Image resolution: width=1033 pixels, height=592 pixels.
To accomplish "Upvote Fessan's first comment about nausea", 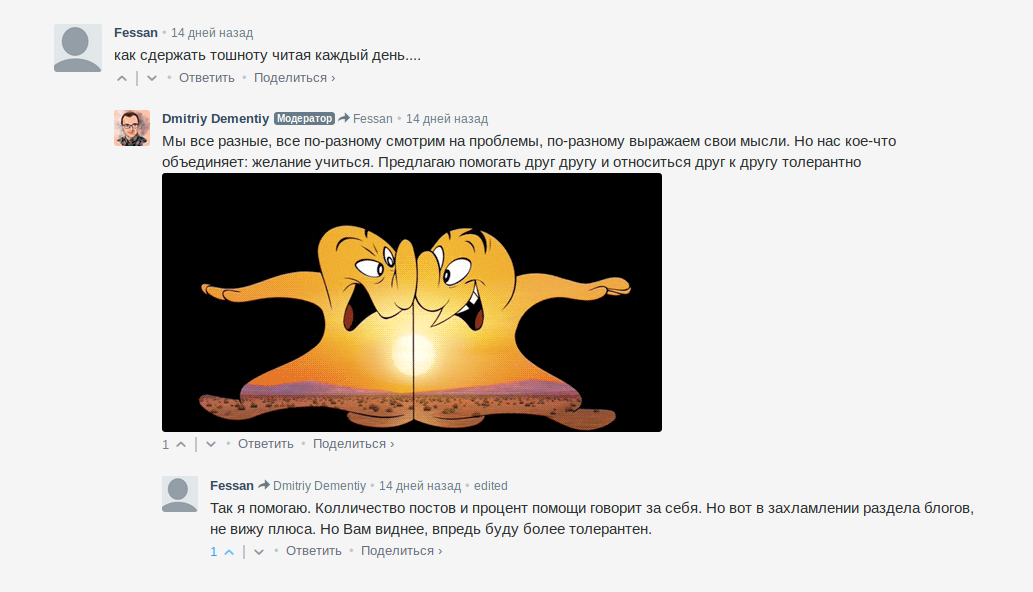I will (x=122, y=78).
